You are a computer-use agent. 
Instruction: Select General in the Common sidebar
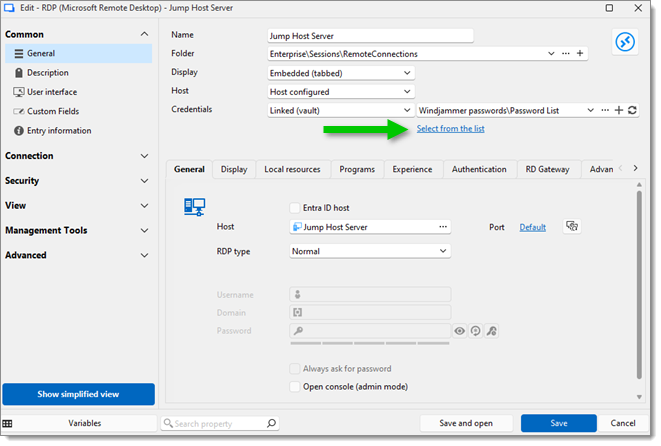(x=78, y=54)
